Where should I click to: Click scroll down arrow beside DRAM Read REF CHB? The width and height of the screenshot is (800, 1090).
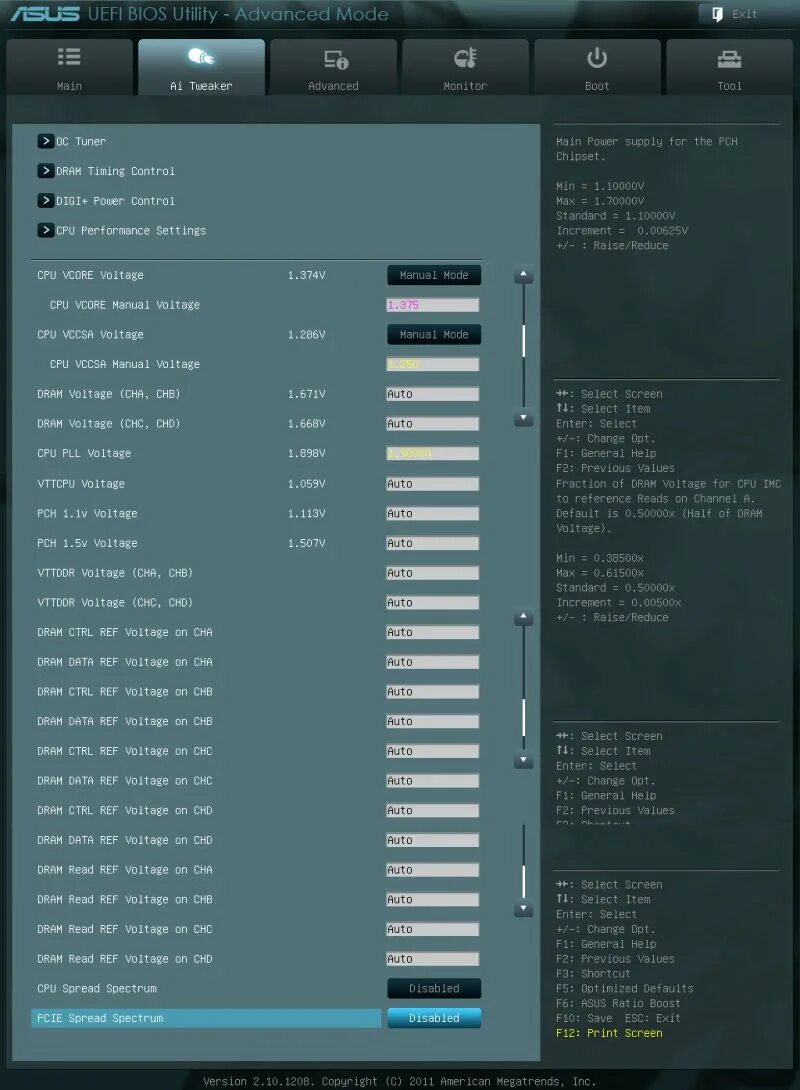pos(523,909)
